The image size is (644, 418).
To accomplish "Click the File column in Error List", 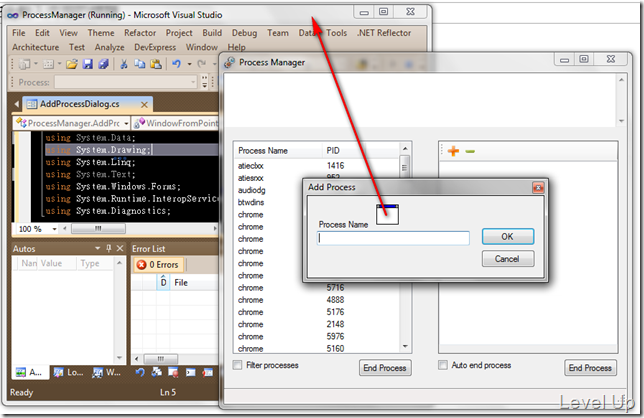I will (x=193, y=282).
